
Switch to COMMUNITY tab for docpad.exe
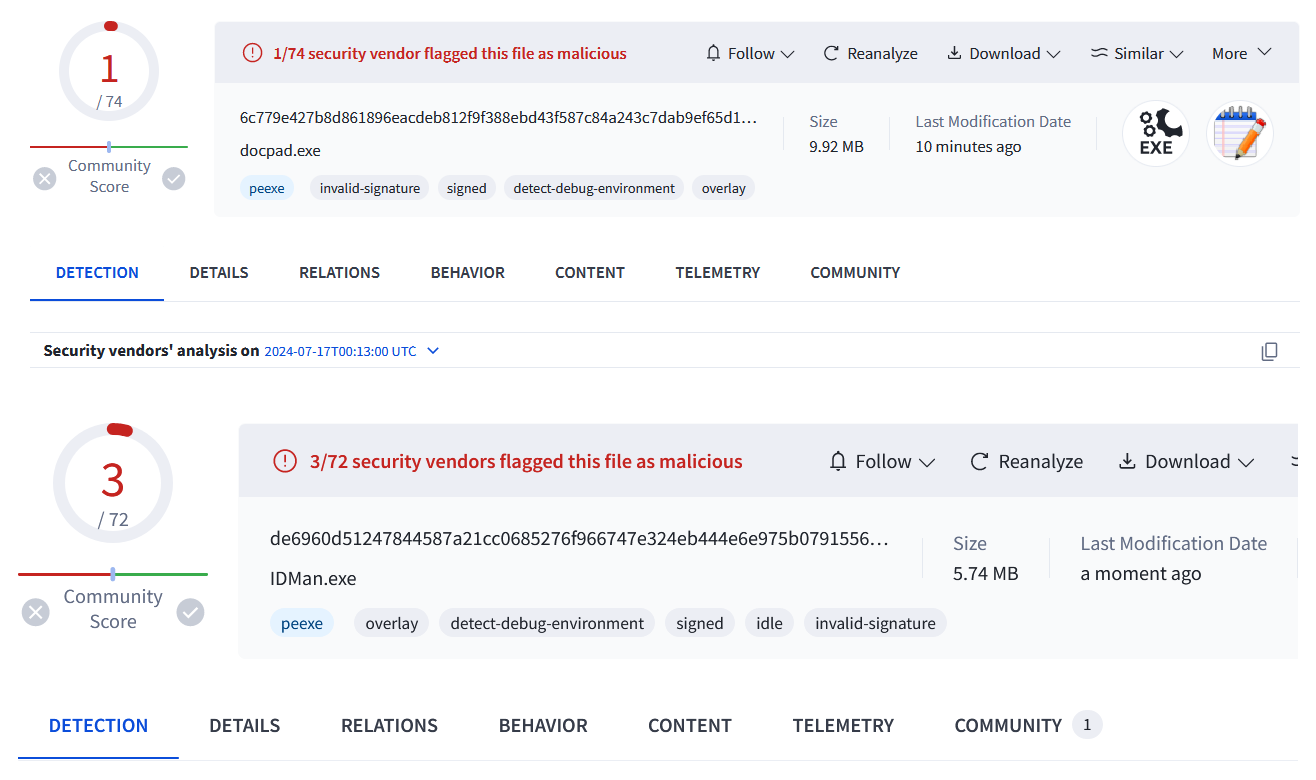(x=855, y=272)
